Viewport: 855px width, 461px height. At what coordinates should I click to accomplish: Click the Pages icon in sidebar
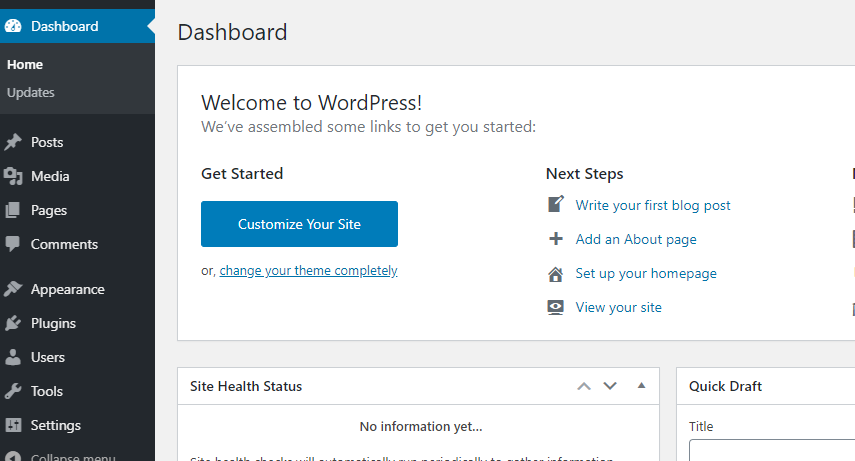13,210
